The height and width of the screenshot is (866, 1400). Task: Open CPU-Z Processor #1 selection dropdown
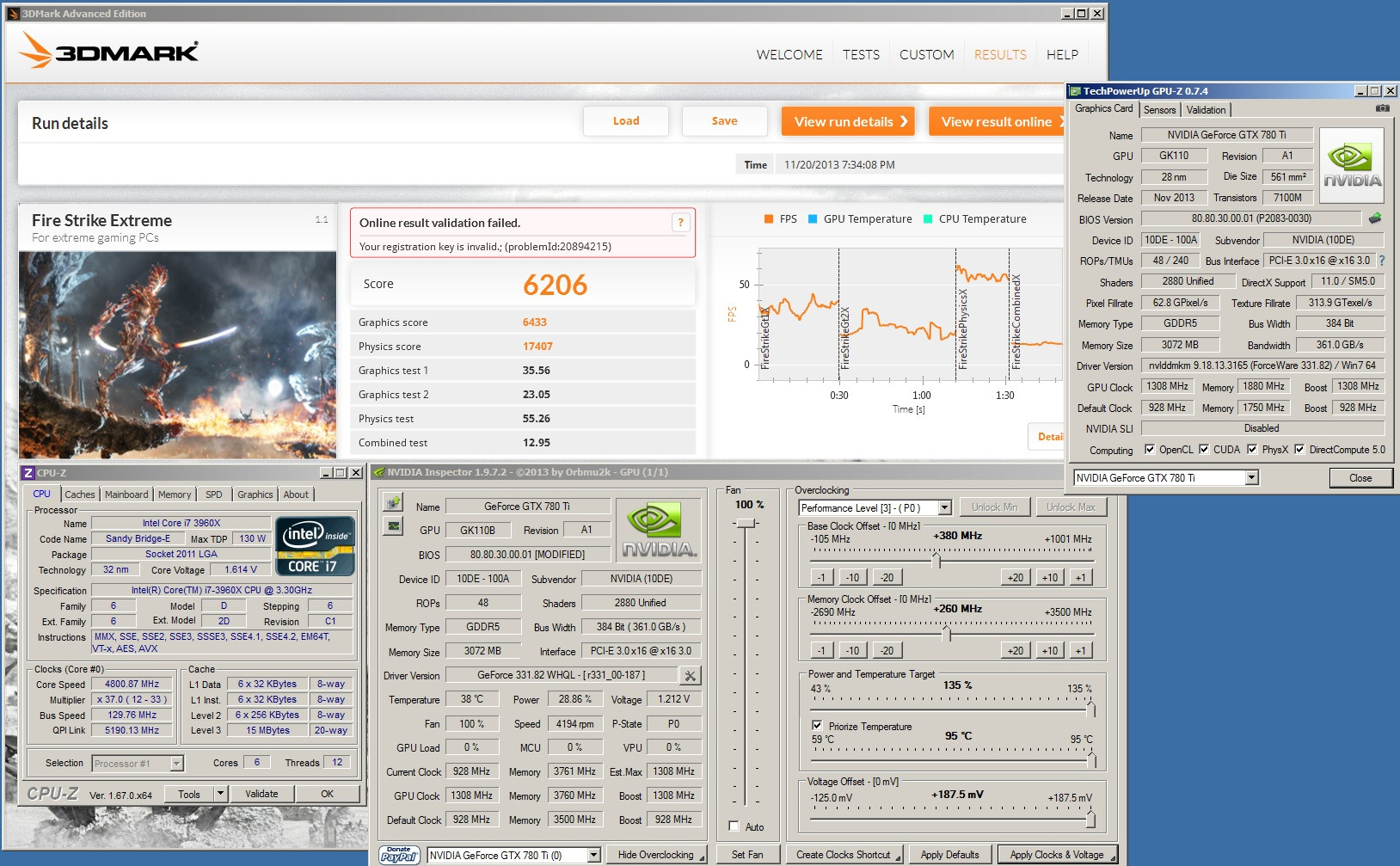coord(176,764)
